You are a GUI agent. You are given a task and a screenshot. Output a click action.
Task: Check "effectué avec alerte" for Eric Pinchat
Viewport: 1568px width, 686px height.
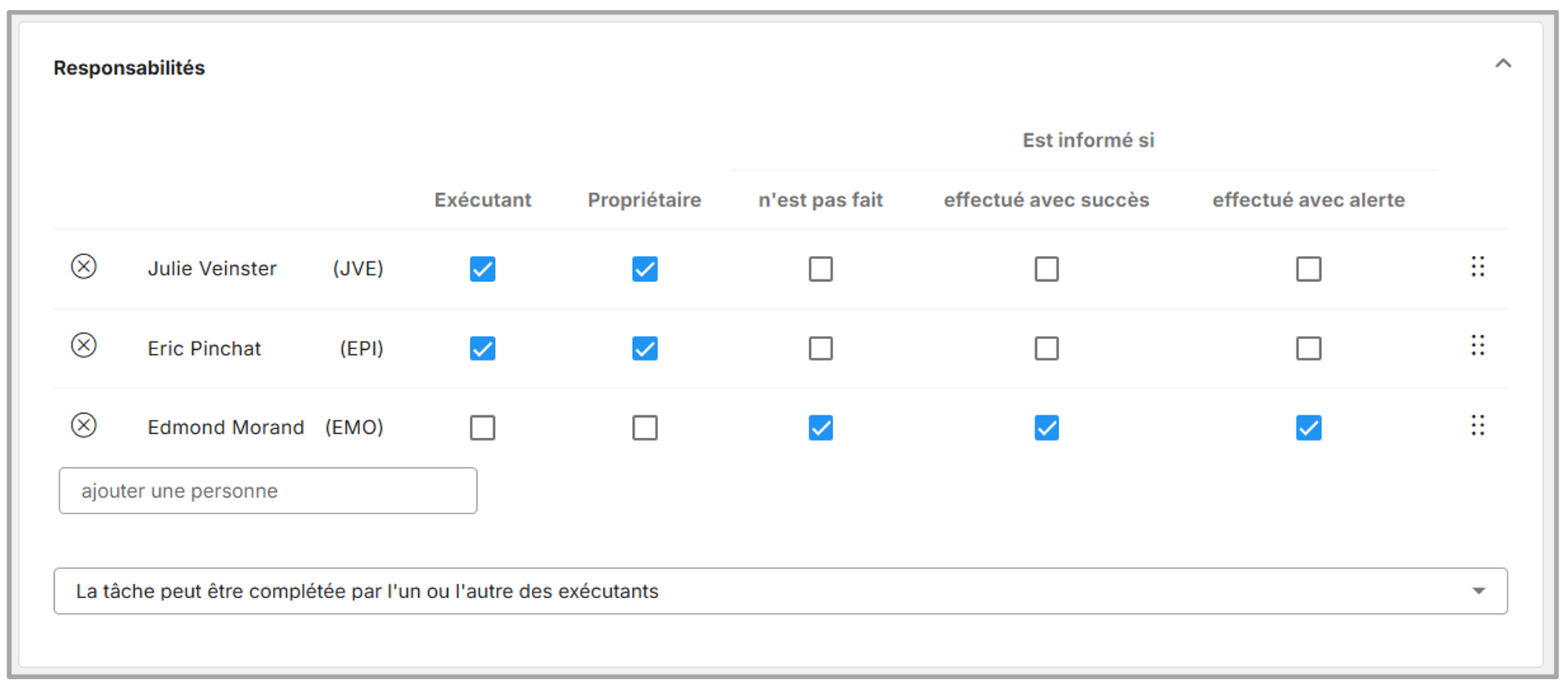(1308, 348)
